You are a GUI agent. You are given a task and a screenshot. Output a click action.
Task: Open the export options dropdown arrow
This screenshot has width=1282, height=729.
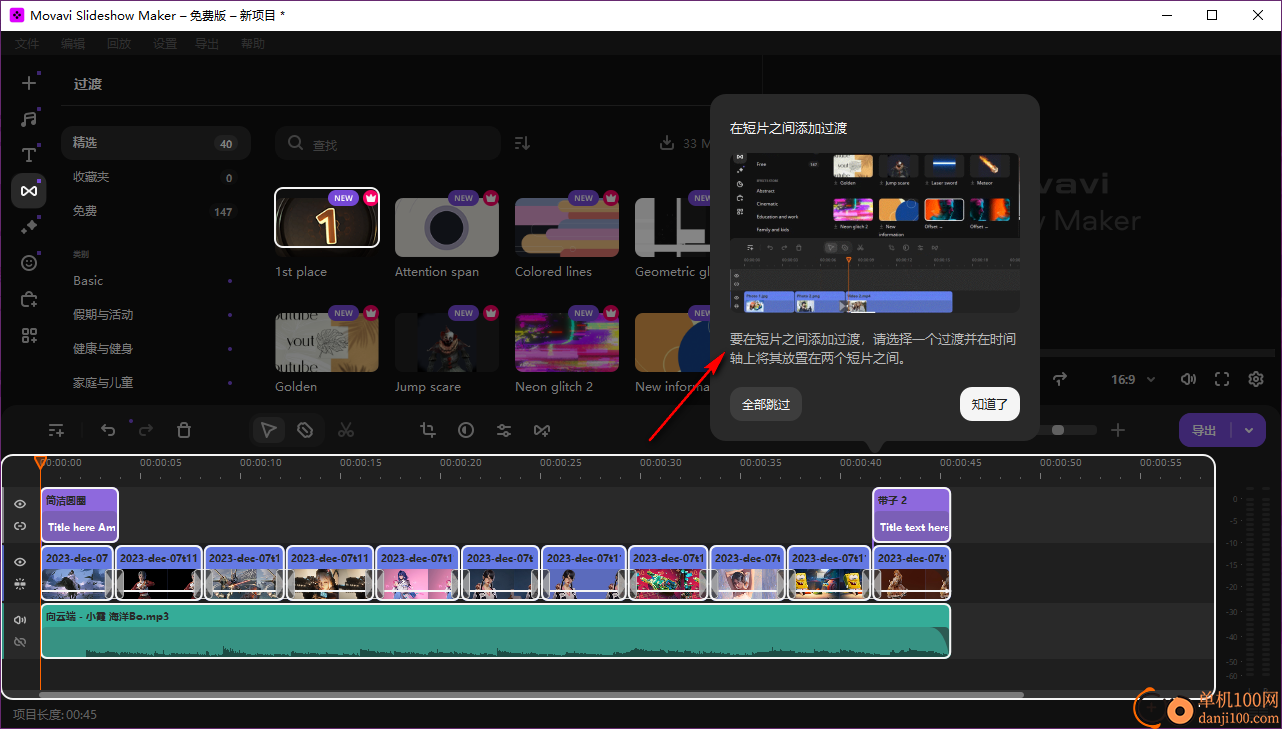click(x=1249, y=430)
